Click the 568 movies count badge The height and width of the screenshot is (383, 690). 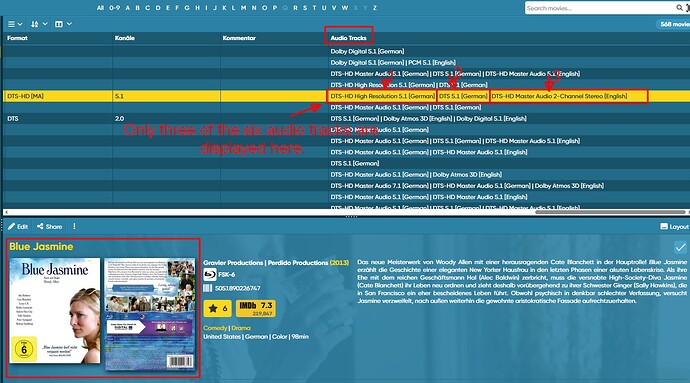[674, 24]
